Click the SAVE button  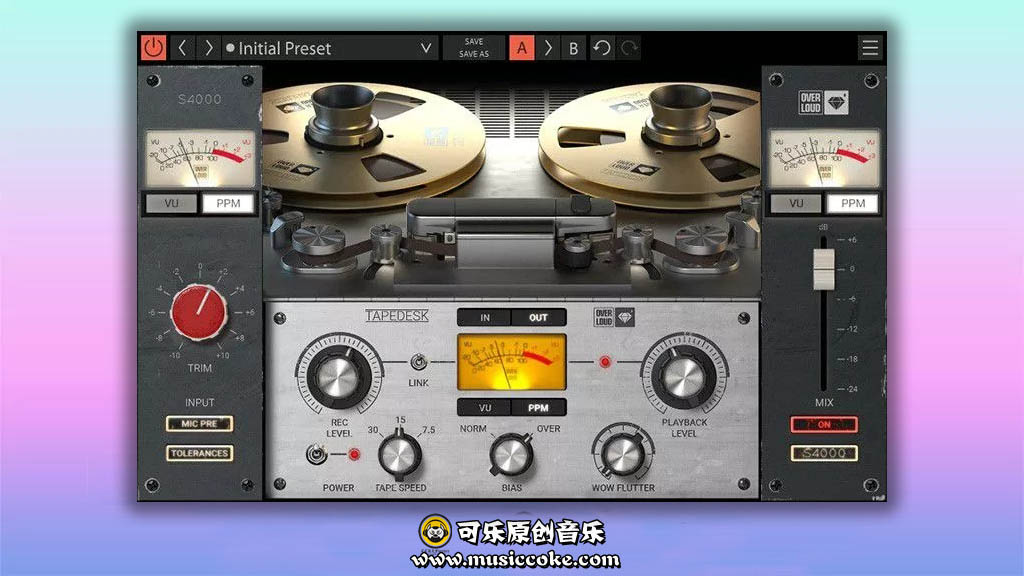(x=474, y=41)
